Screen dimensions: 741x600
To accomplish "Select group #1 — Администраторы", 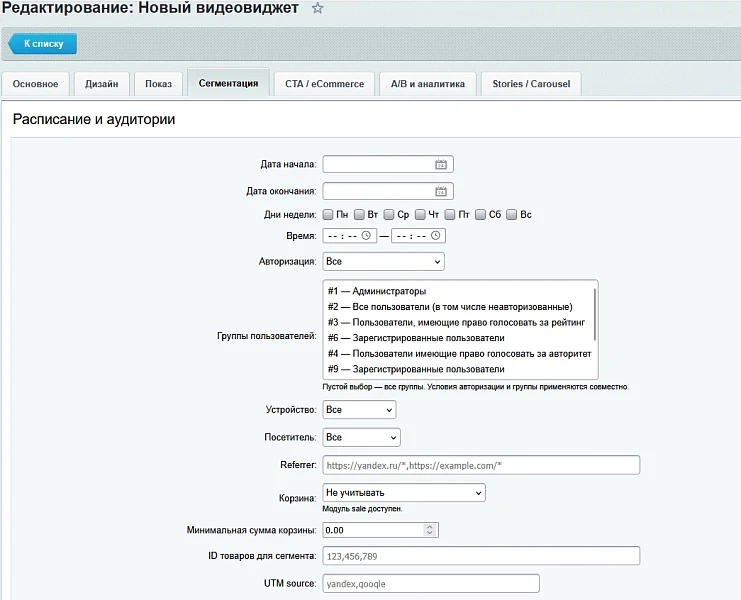I will click(x=458, y=291).
